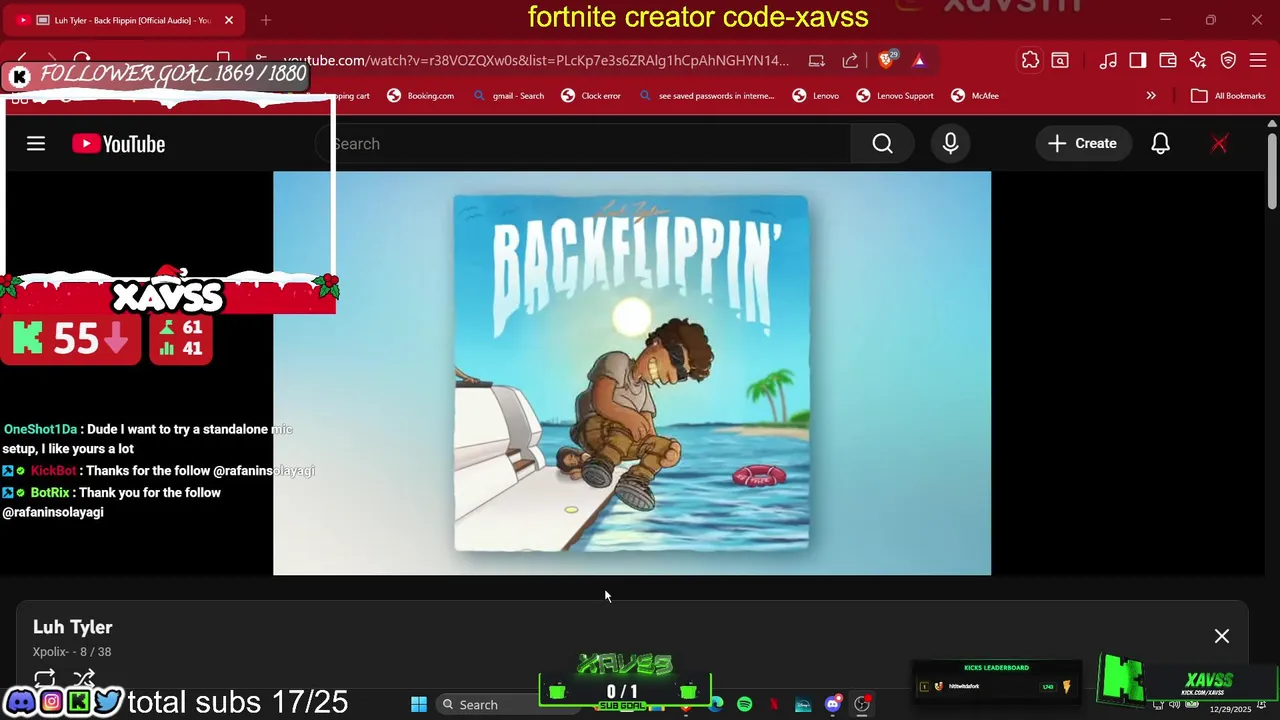Close the Luh Tyler playlist panel

tap(1222, 636)
